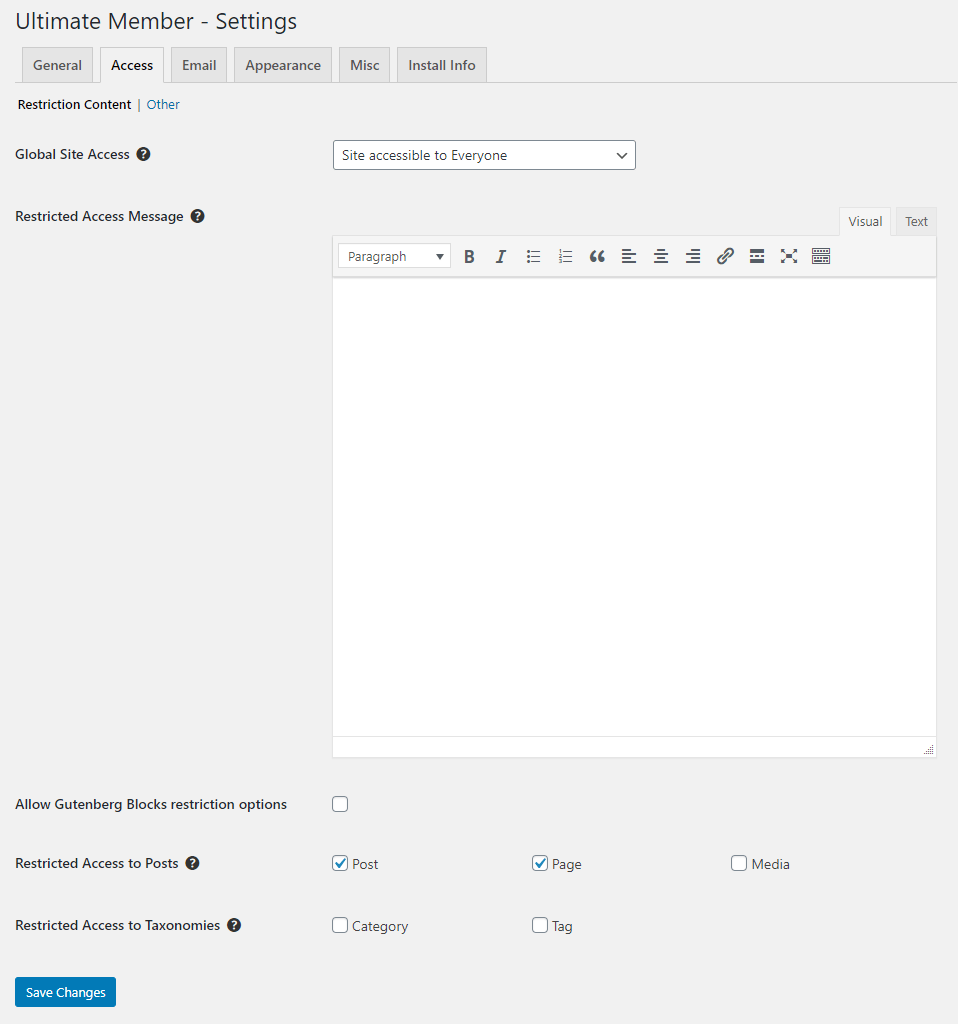The height and width of the screenshot is (1024, 958).
Task: Open the Install Info tab
Action: 441,65
